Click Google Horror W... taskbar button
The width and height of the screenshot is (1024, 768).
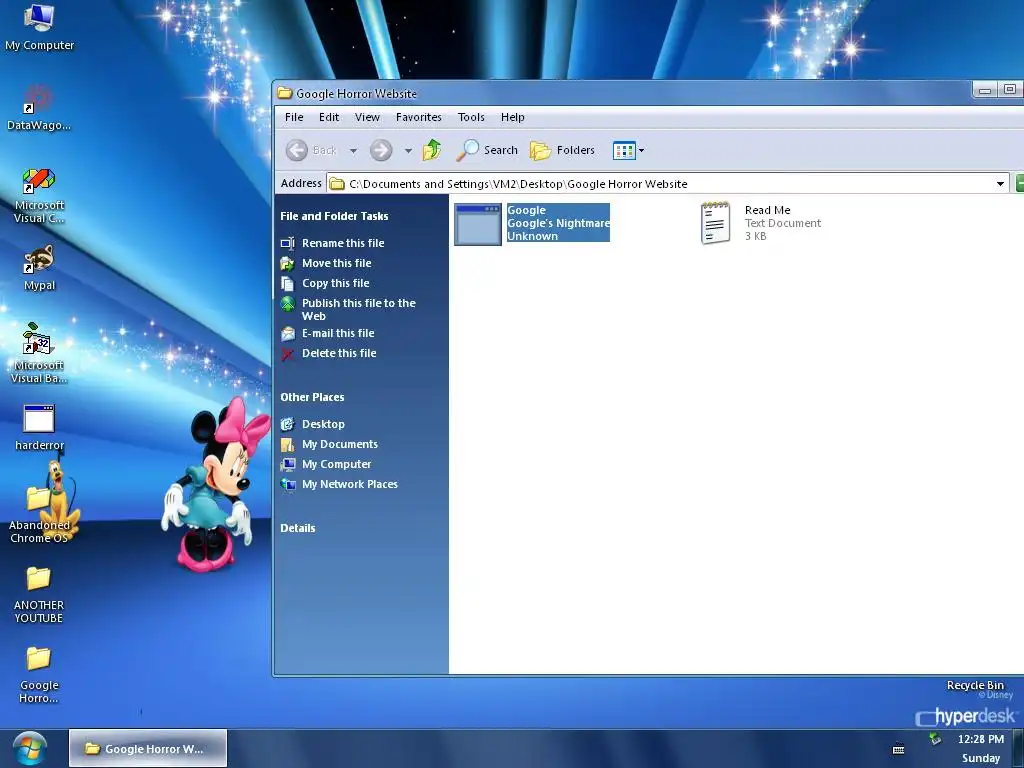coord(148,748)
